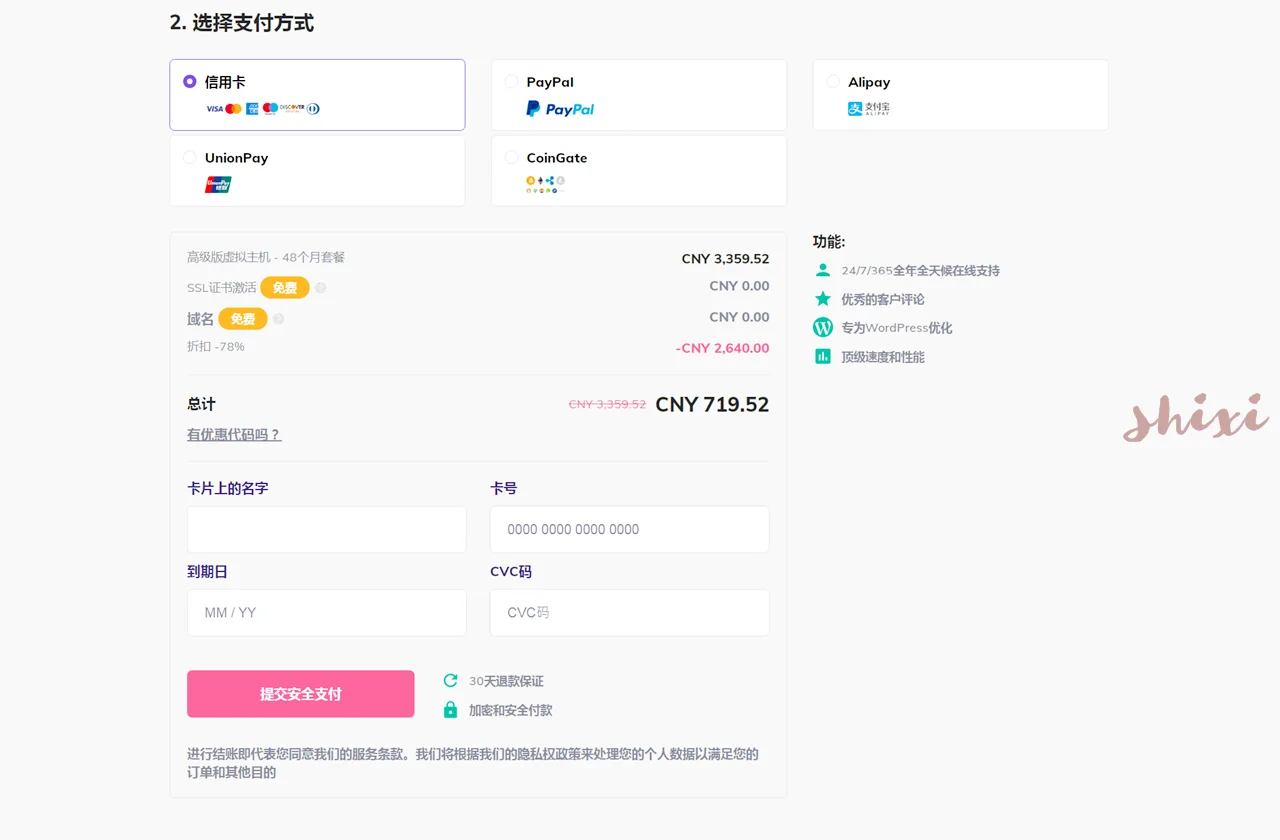Select the PayPal radio button
The height and width of the screenshot is (840, 1280).
tap(512, 82)
